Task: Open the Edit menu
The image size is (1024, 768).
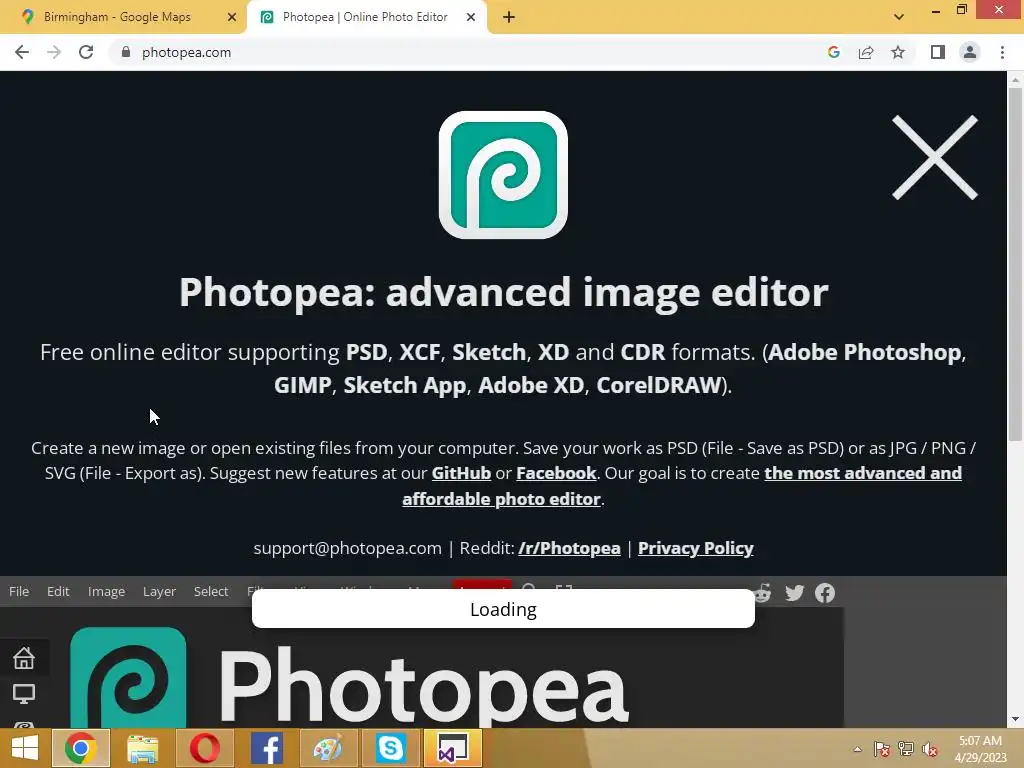Action: click(58, 591)
